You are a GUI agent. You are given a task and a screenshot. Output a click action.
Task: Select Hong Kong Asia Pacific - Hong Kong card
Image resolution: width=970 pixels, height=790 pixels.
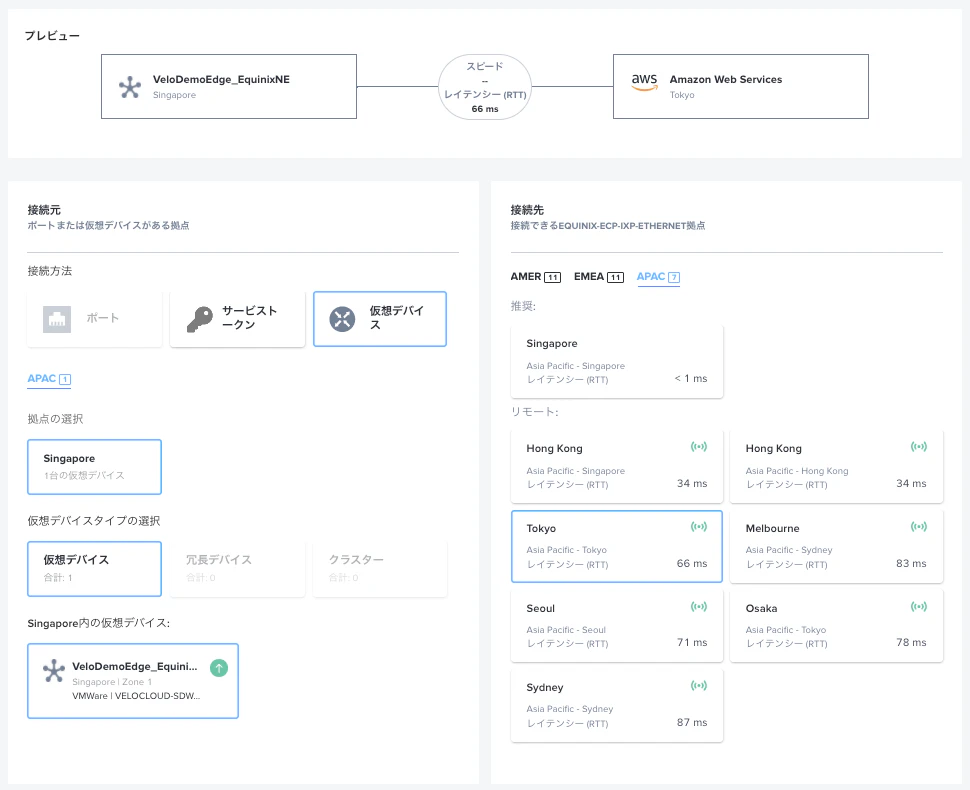836,467
